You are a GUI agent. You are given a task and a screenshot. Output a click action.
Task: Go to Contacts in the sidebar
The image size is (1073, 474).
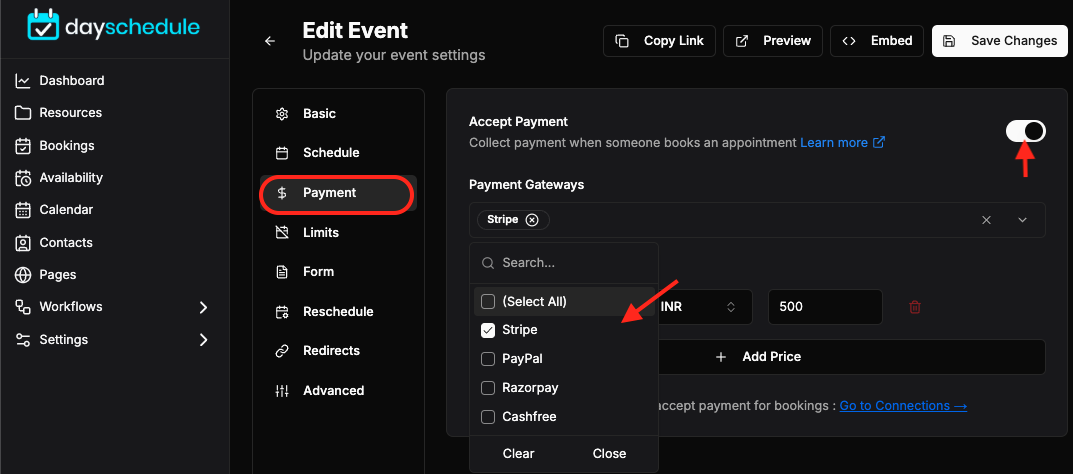[54, 242]
